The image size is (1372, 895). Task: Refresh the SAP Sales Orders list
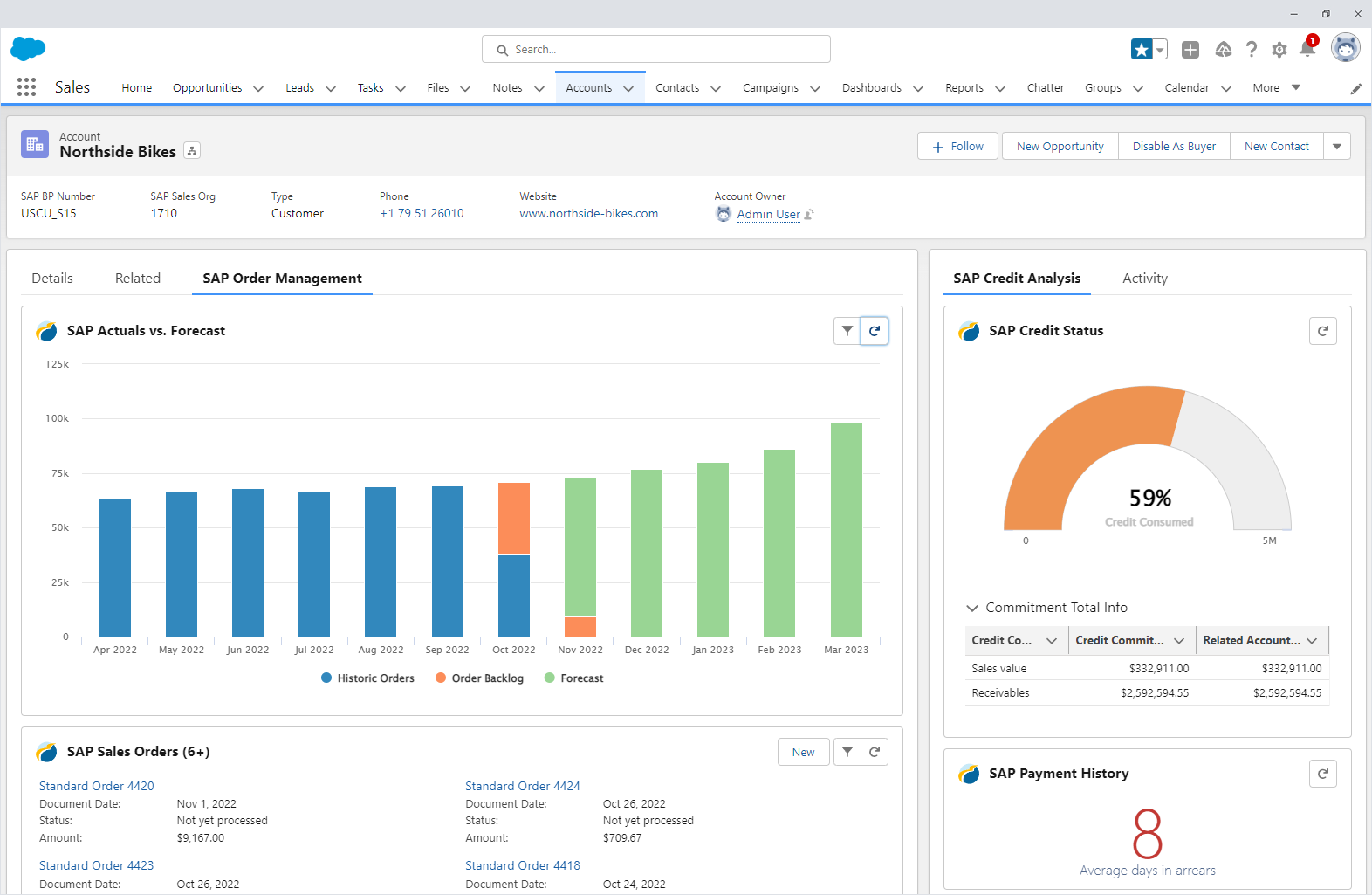875,752
